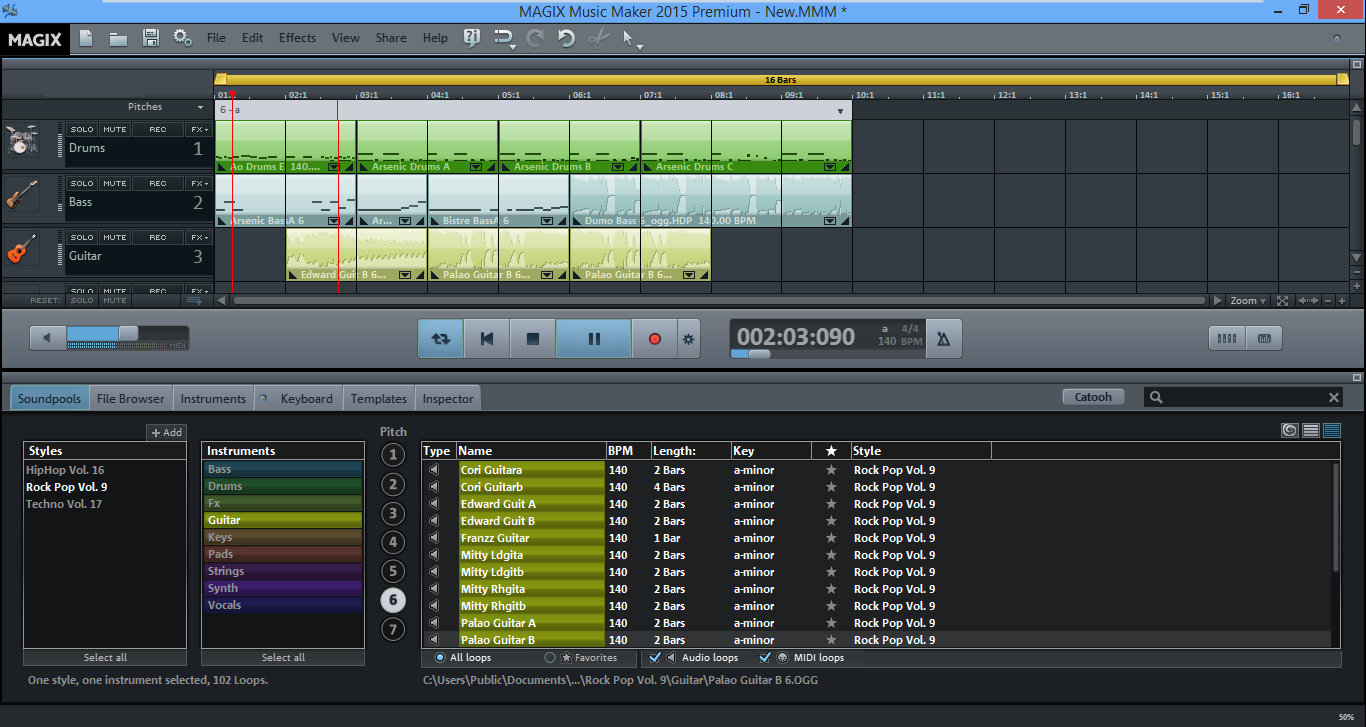
Task: Toggle loop playback mode button
Action: pos(441,339)
